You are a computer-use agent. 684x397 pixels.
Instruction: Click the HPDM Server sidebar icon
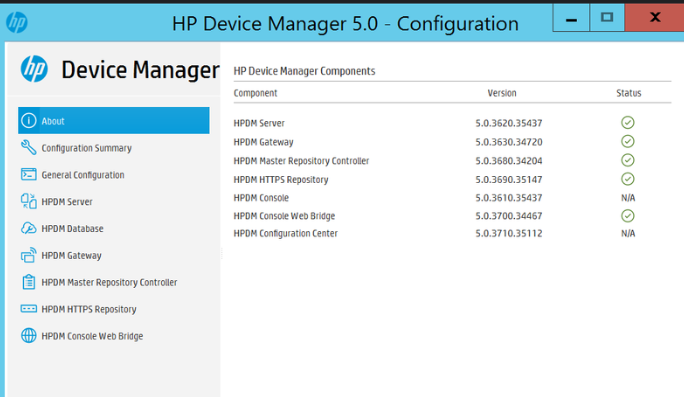click(x=29, y=201)
